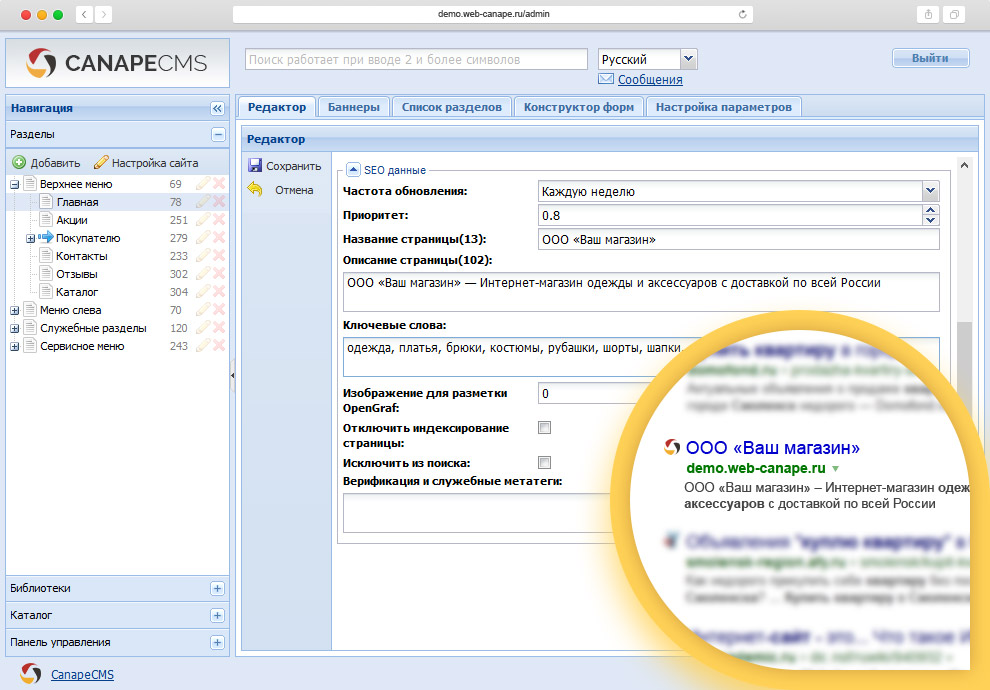Screen dimensions: 990x690
Task: Click the Выйти logout button
Action: coord(930,58)
